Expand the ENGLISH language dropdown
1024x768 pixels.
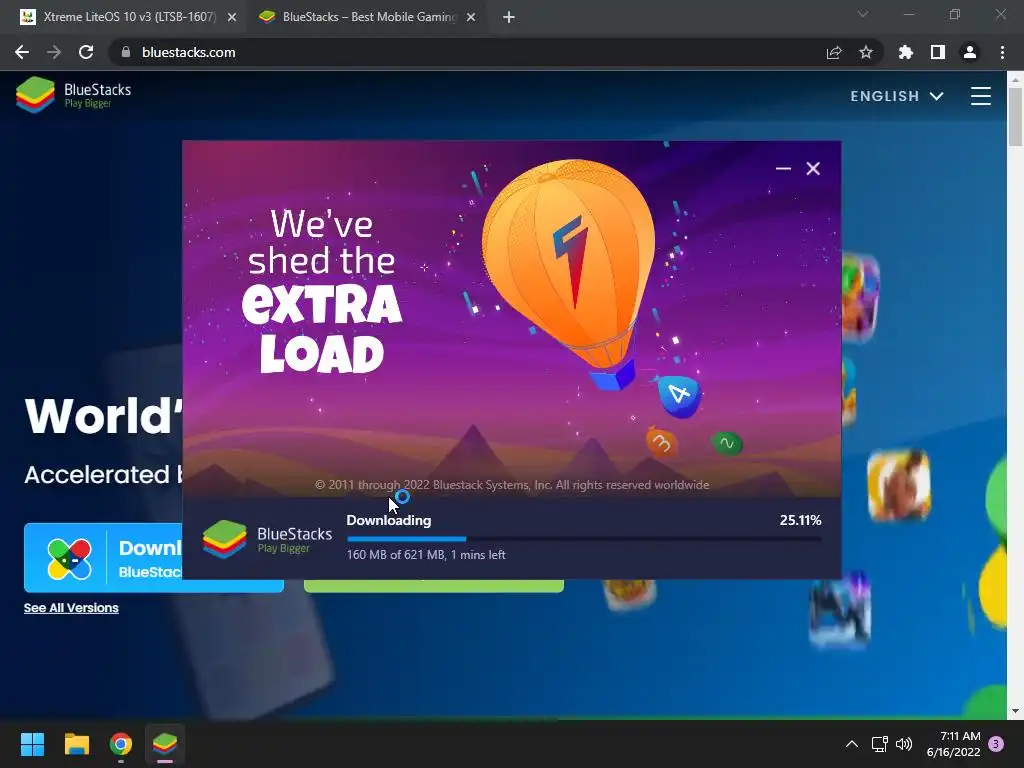897,96
